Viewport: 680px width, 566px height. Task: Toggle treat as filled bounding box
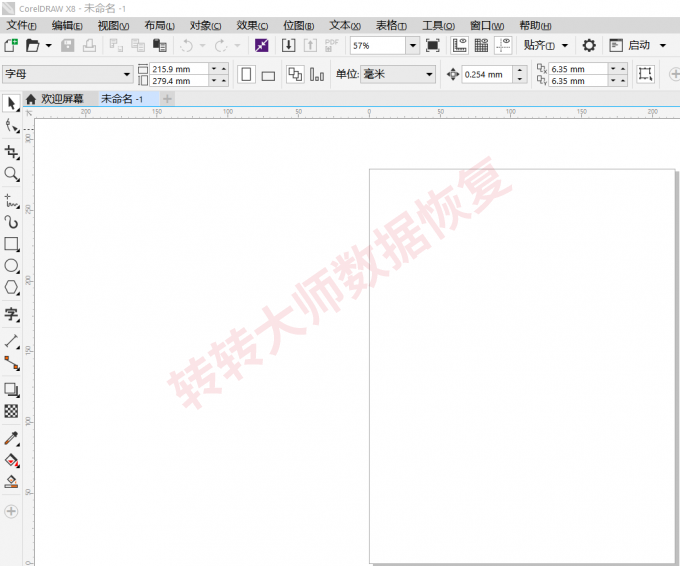tap(645, 74)
